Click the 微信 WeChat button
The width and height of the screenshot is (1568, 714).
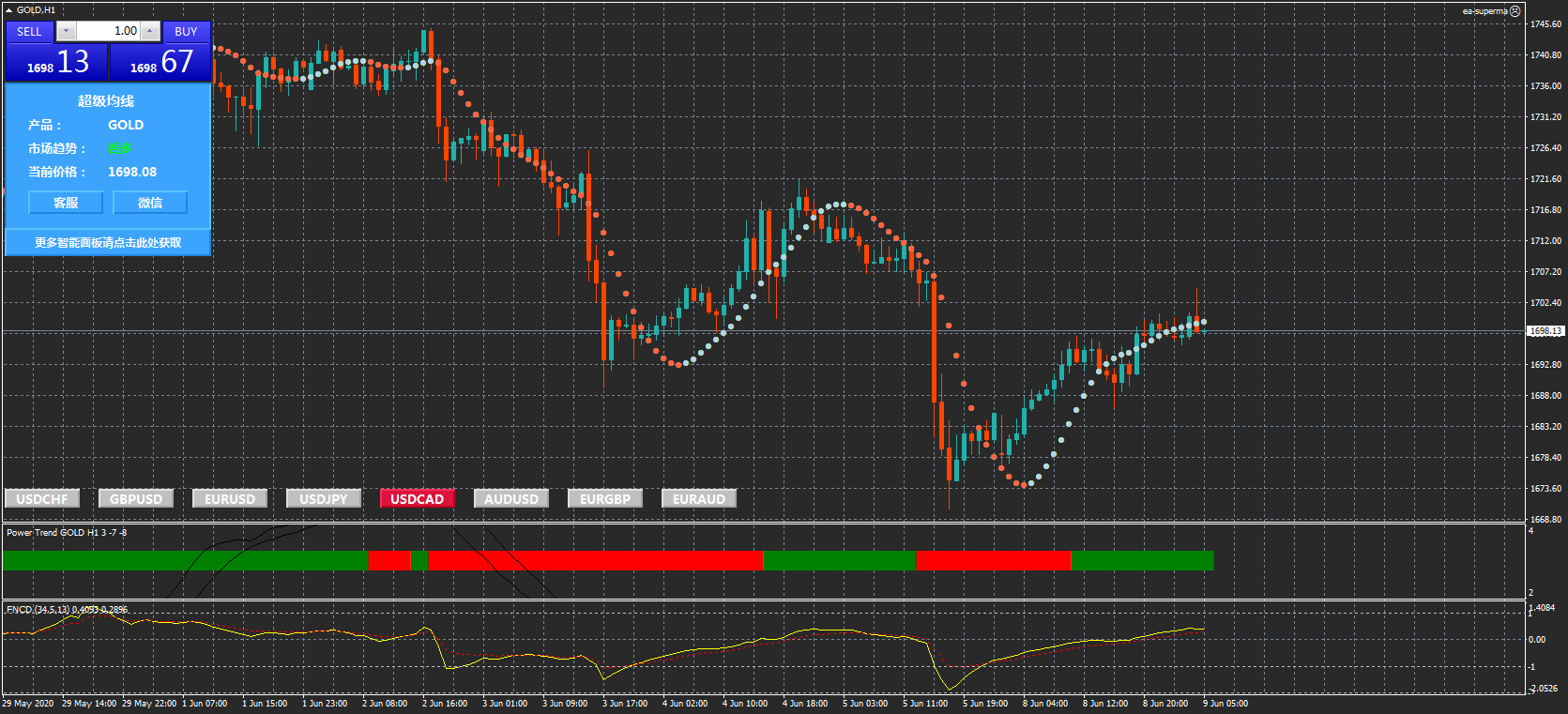[150, 203]
